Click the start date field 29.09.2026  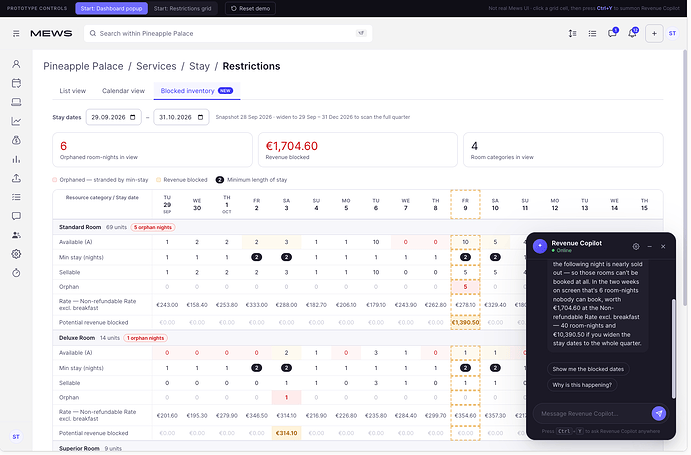click(x=114, y=117)
